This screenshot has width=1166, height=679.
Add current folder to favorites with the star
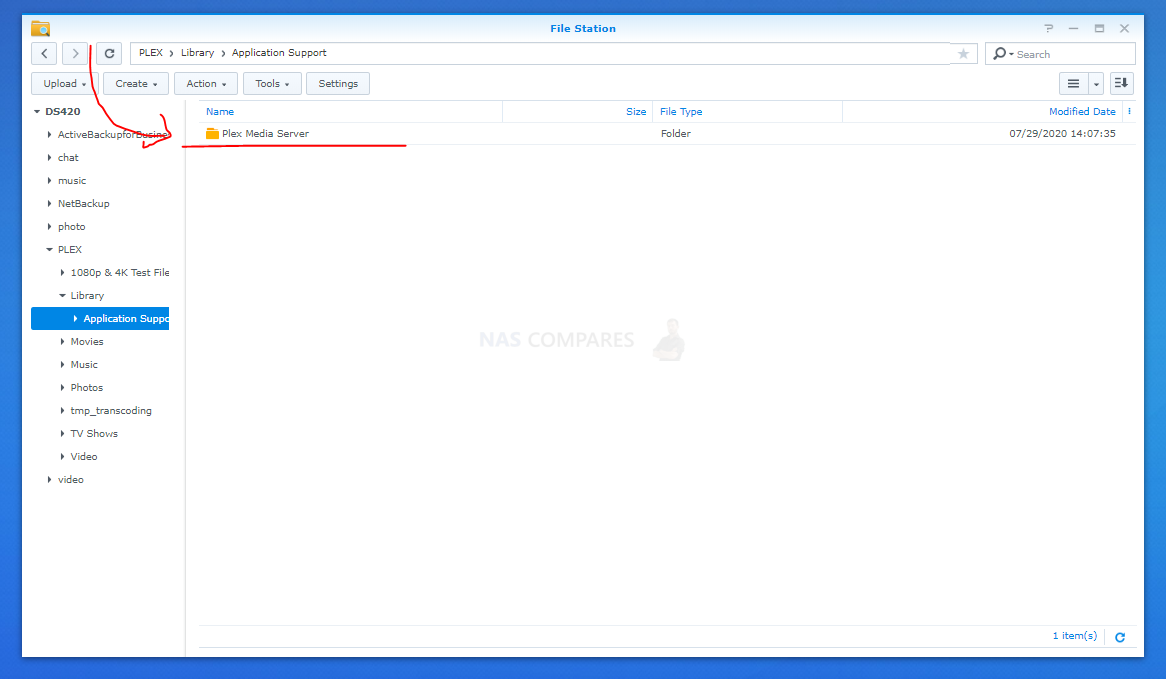pyautogui.click(x=963, y=54)
